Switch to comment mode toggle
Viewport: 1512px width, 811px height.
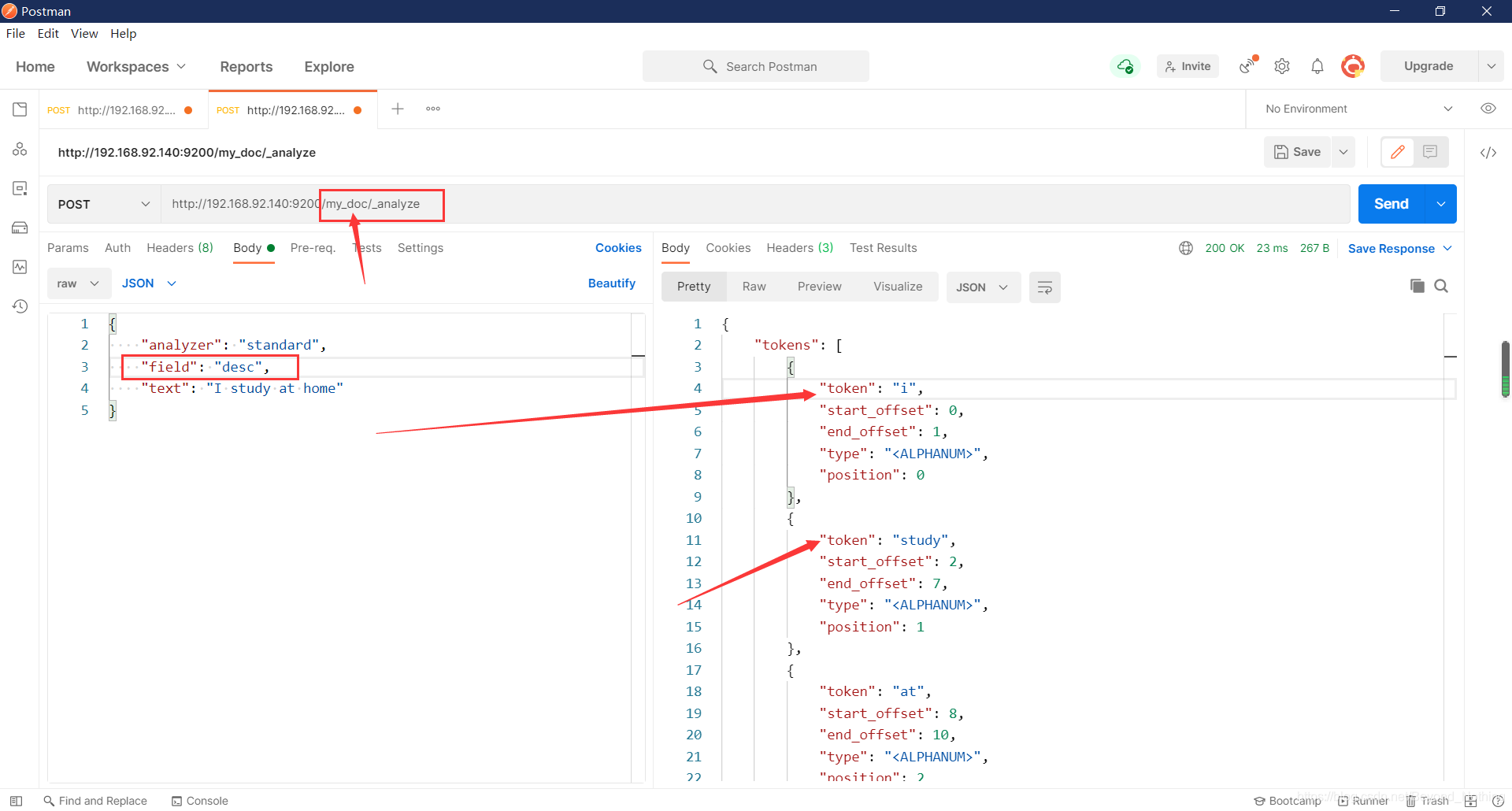[x=1430, y=152]
